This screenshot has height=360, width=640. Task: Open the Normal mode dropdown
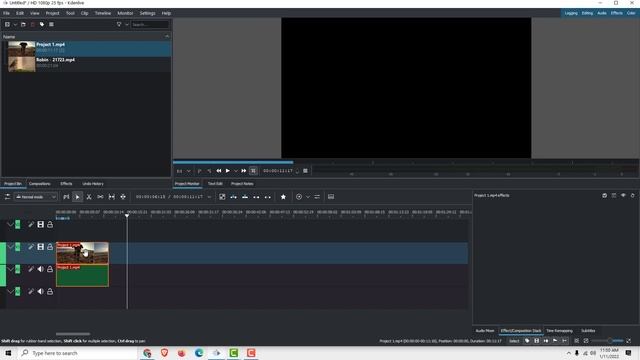tap(36, 197)
